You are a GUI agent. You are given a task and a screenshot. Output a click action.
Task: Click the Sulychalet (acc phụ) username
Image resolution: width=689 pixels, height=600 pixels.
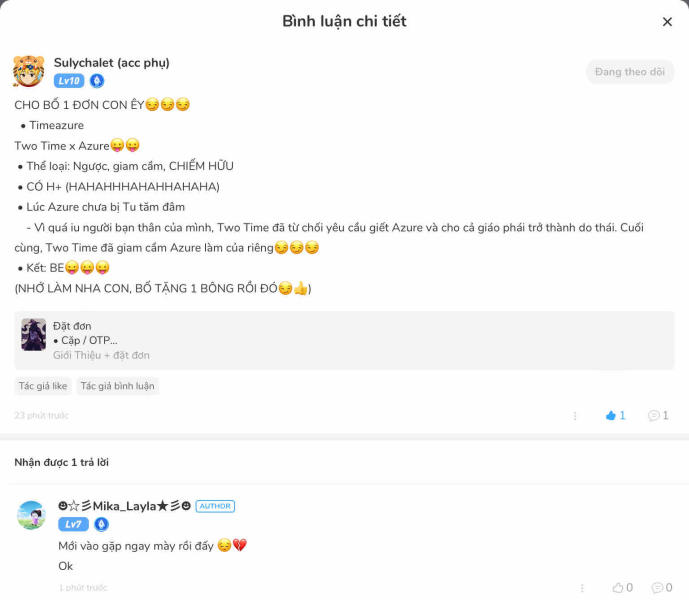pos(111,62)
